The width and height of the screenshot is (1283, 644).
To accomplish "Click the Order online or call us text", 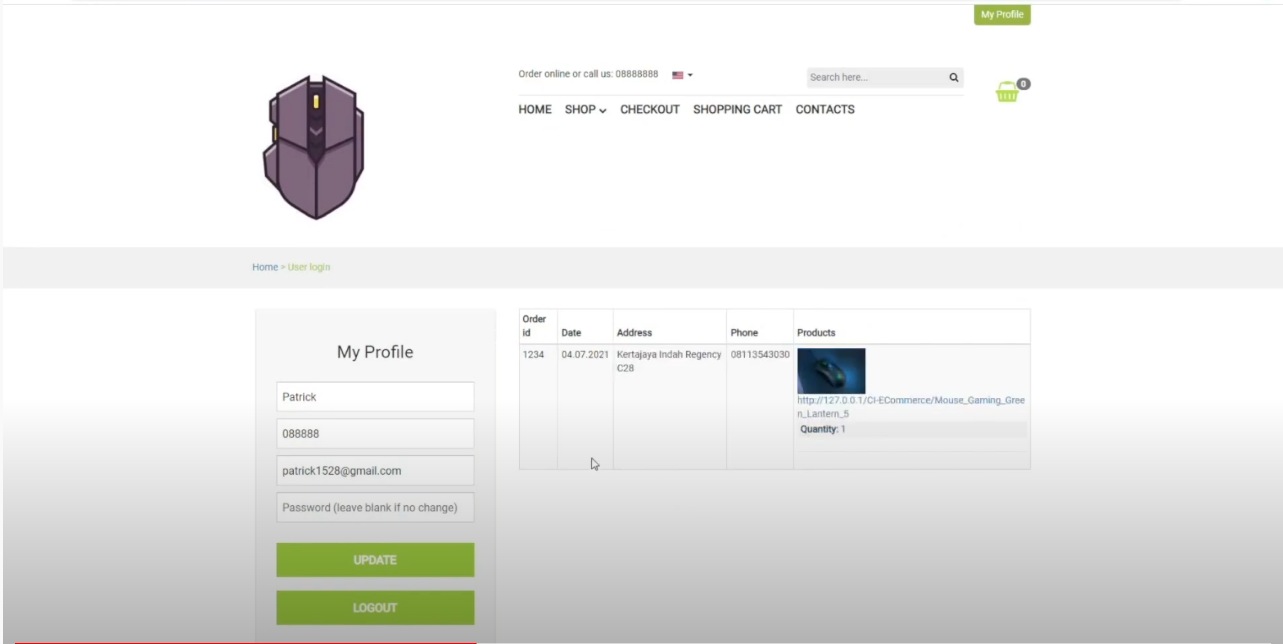I will pyautogui.click(x=588, y=74).
